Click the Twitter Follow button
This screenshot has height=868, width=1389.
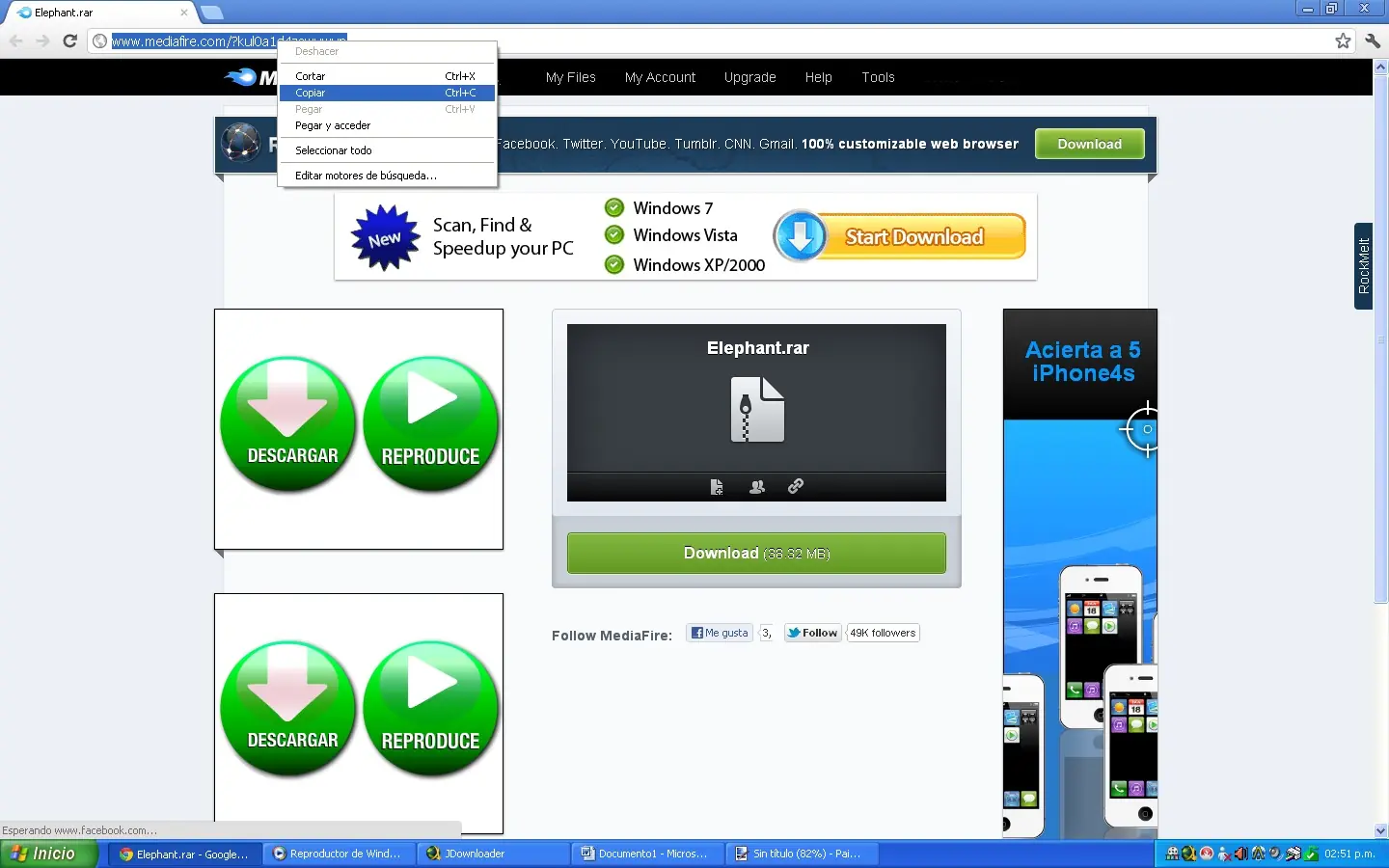click(x=812, y=633)
